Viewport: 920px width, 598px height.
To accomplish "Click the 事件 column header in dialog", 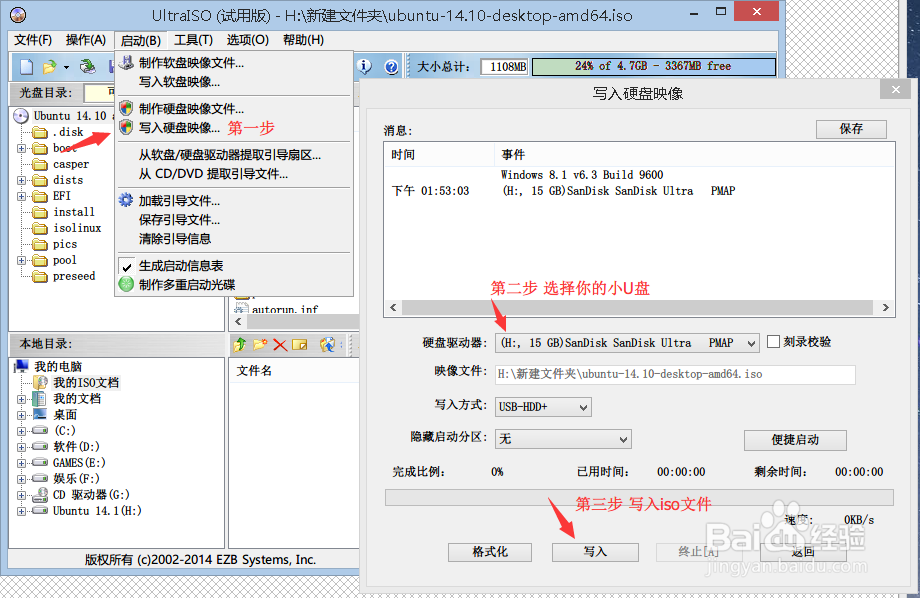I will click(x=513, y=155).
